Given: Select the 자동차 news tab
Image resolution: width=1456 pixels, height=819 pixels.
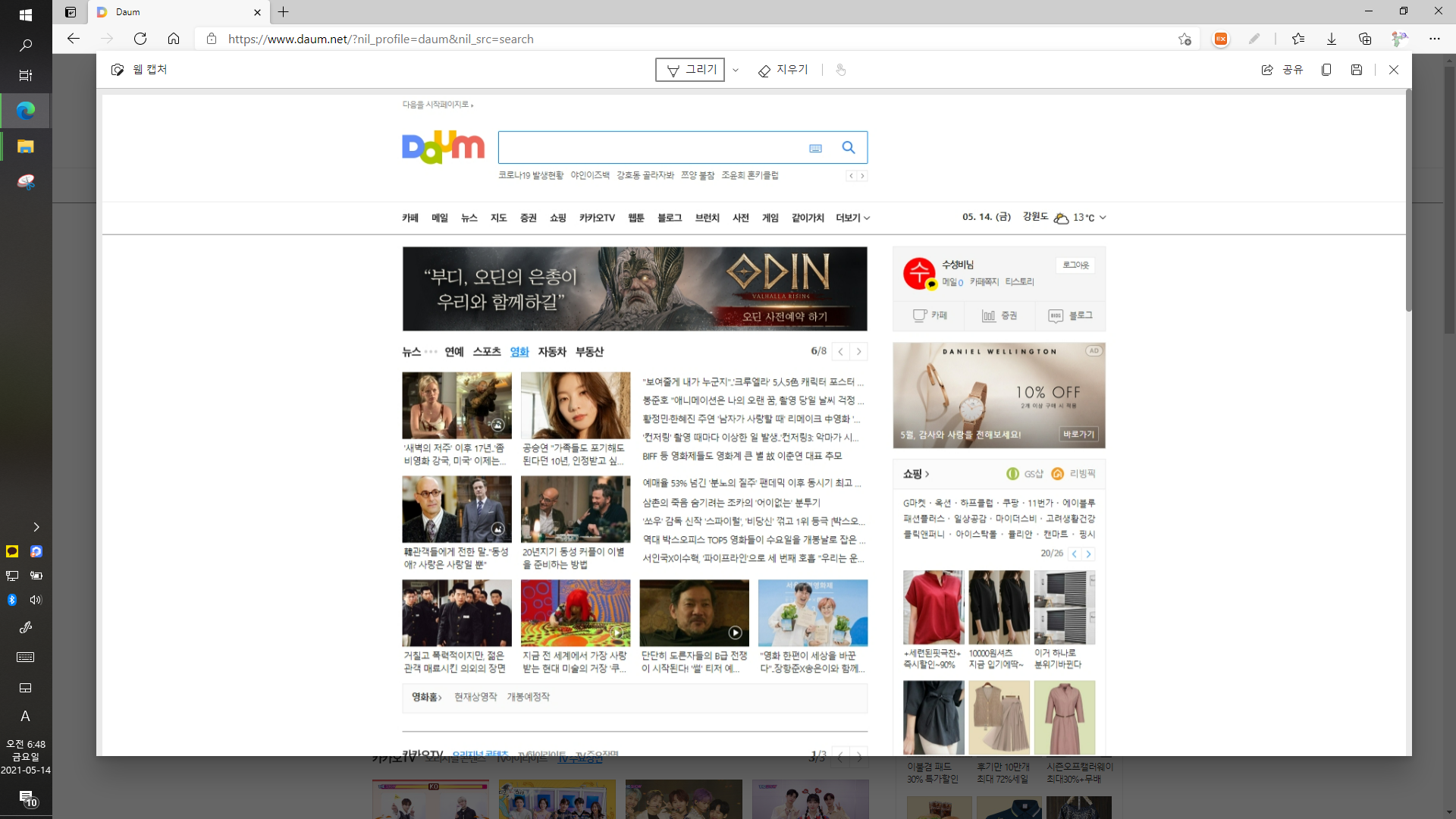Looking at the screenshot, I should point(552,352).
